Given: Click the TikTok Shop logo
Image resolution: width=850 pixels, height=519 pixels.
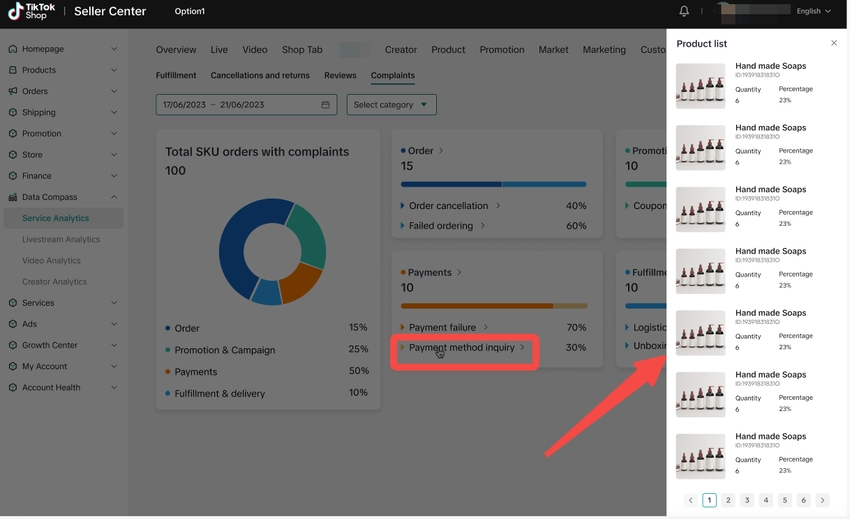Looking at the screenshot, I should 31,11.
